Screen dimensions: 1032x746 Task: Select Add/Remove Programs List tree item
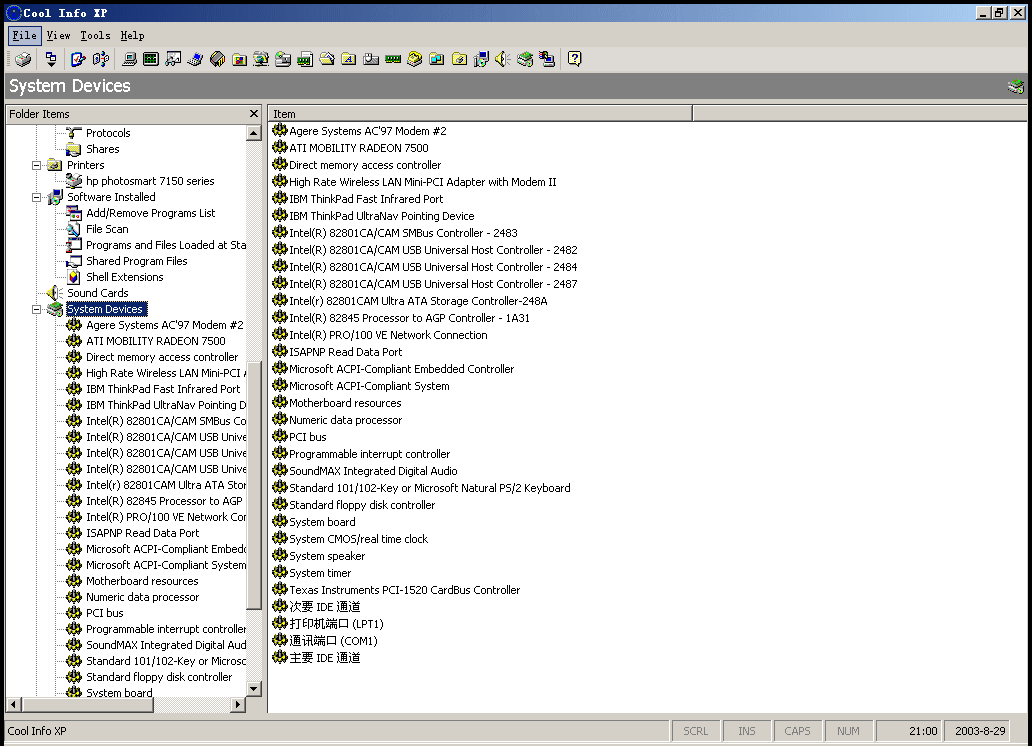tap(151, 213)
